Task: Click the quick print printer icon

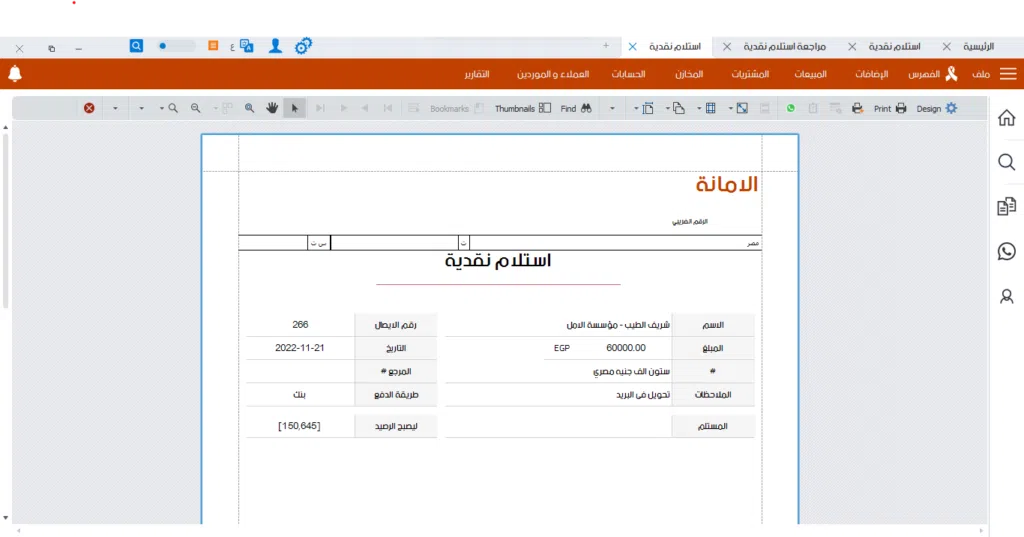Action: coord(857,108)
